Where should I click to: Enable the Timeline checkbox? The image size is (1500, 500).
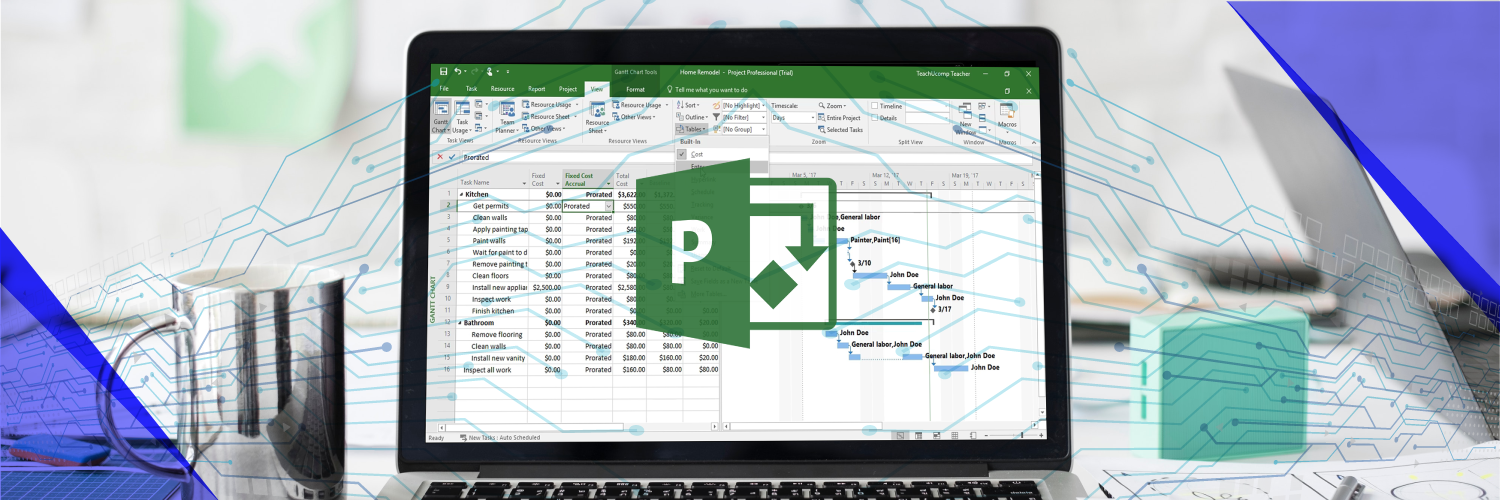[x=875, y=105]
